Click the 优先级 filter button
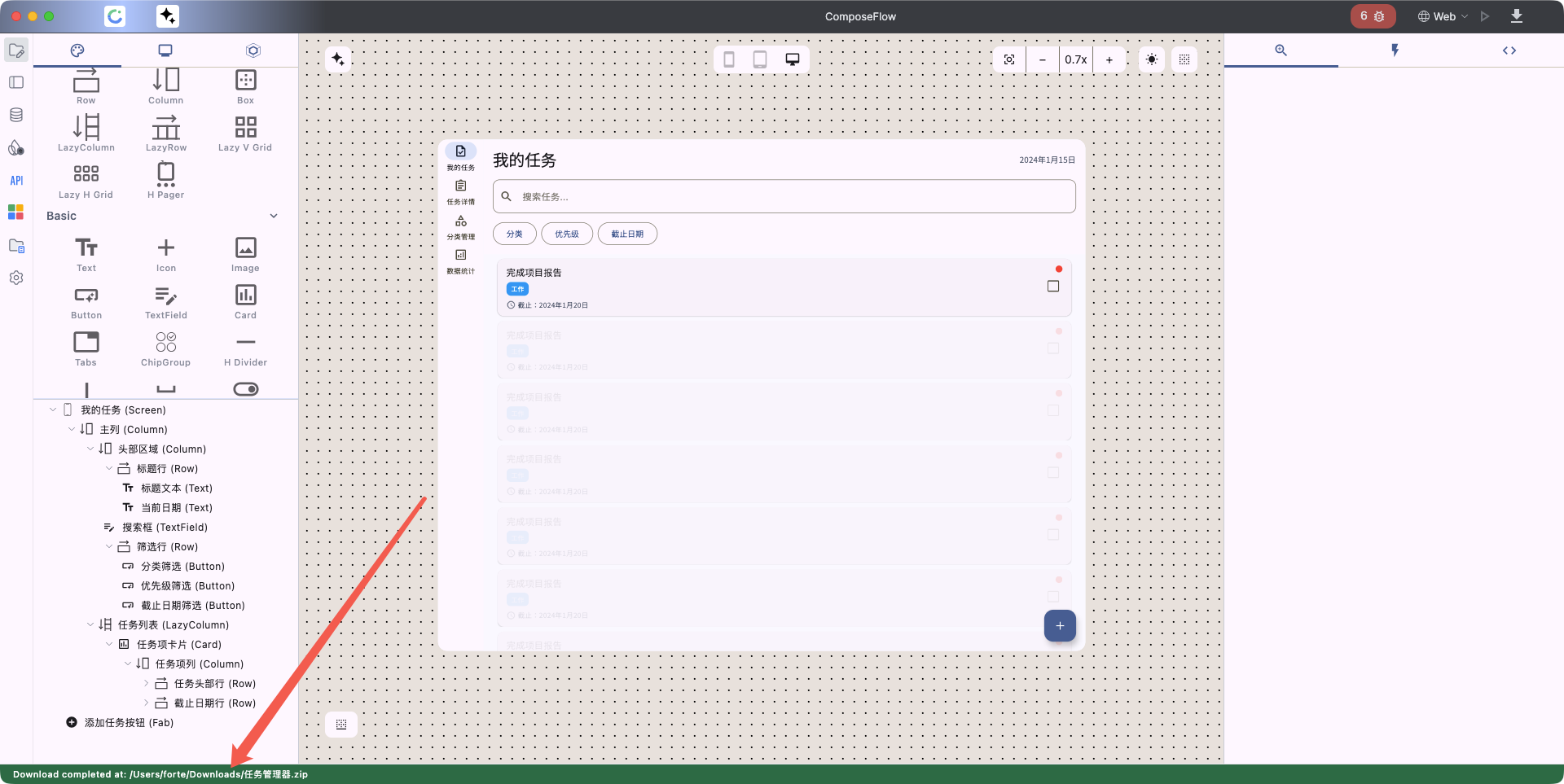Screen dimensions: 1564x784 [x=567, y=234]
